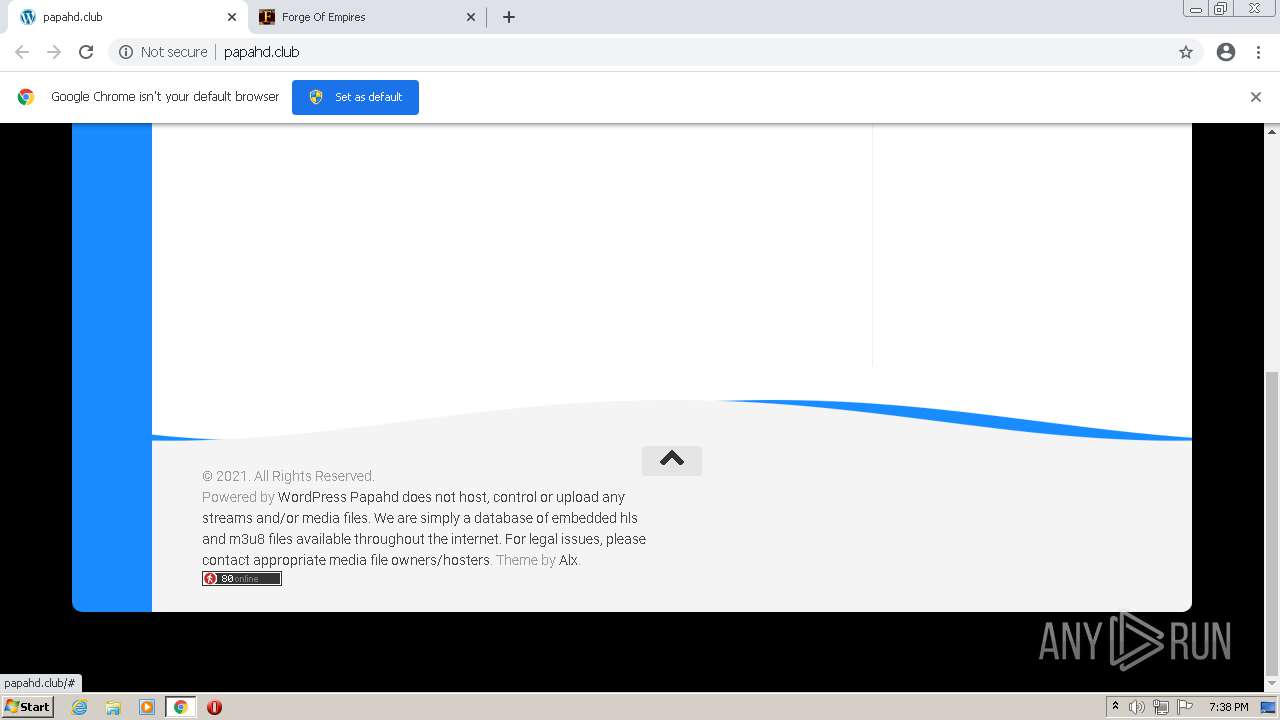
Task: Open the volume tray icon
Action: [x=1137, y=707]
